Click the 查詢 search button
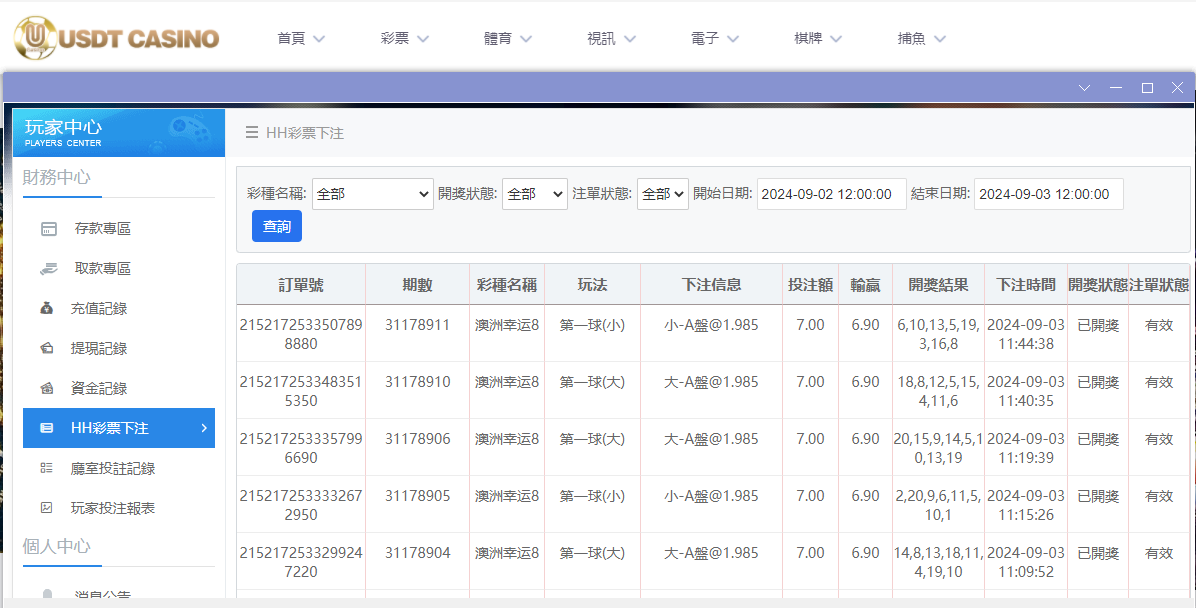The height and width of the screenshot is (608, 1196). coord(275,226)
